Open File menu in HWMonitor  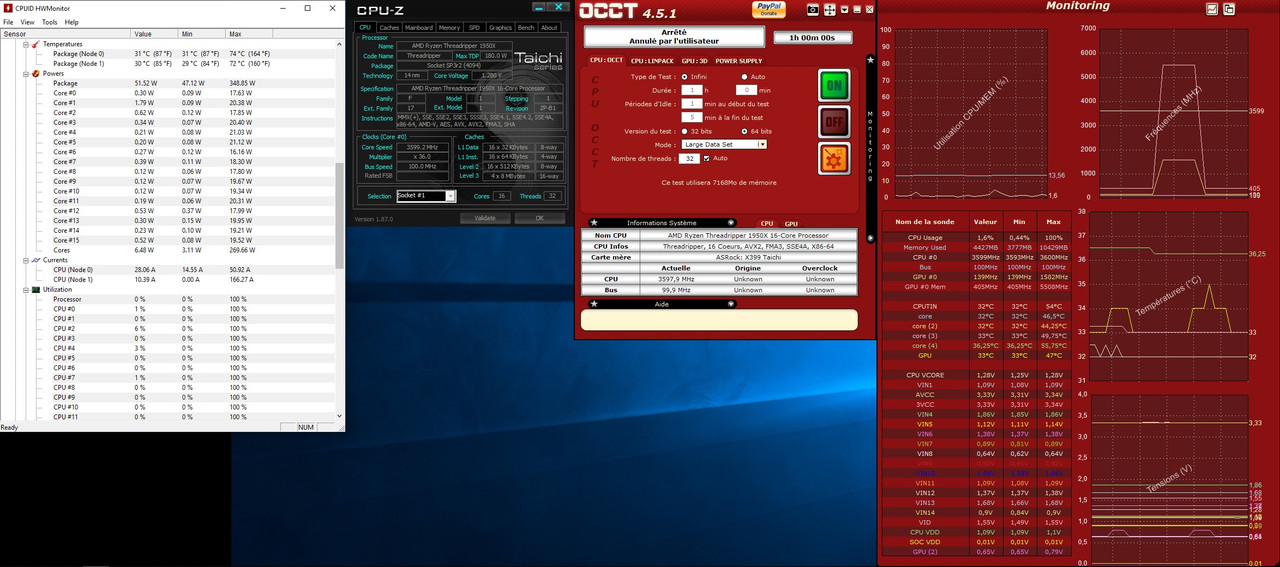8,22
